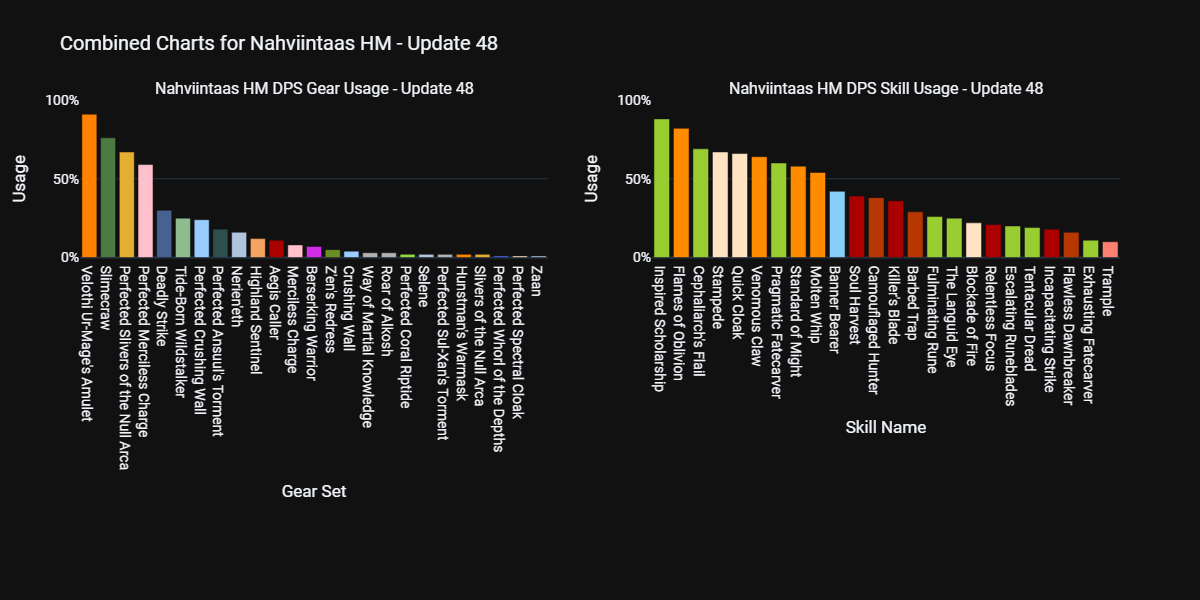Click the DPS Gear Usage chart title
Image resolution: width=1200 pixels, height=600 pixels.
click(x=314, y=88)
